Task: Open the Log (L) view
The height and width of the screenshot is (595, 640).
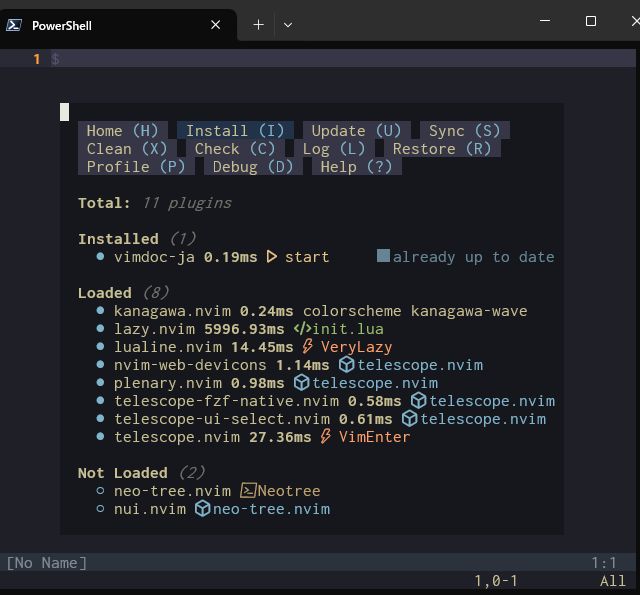Action: coord(334,149)
